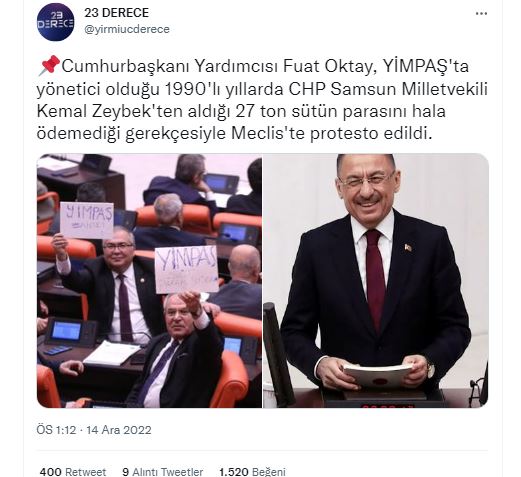Open the @yirmiucderece handle link
This screenshot has height=477, width=521.
coord(127,29)
